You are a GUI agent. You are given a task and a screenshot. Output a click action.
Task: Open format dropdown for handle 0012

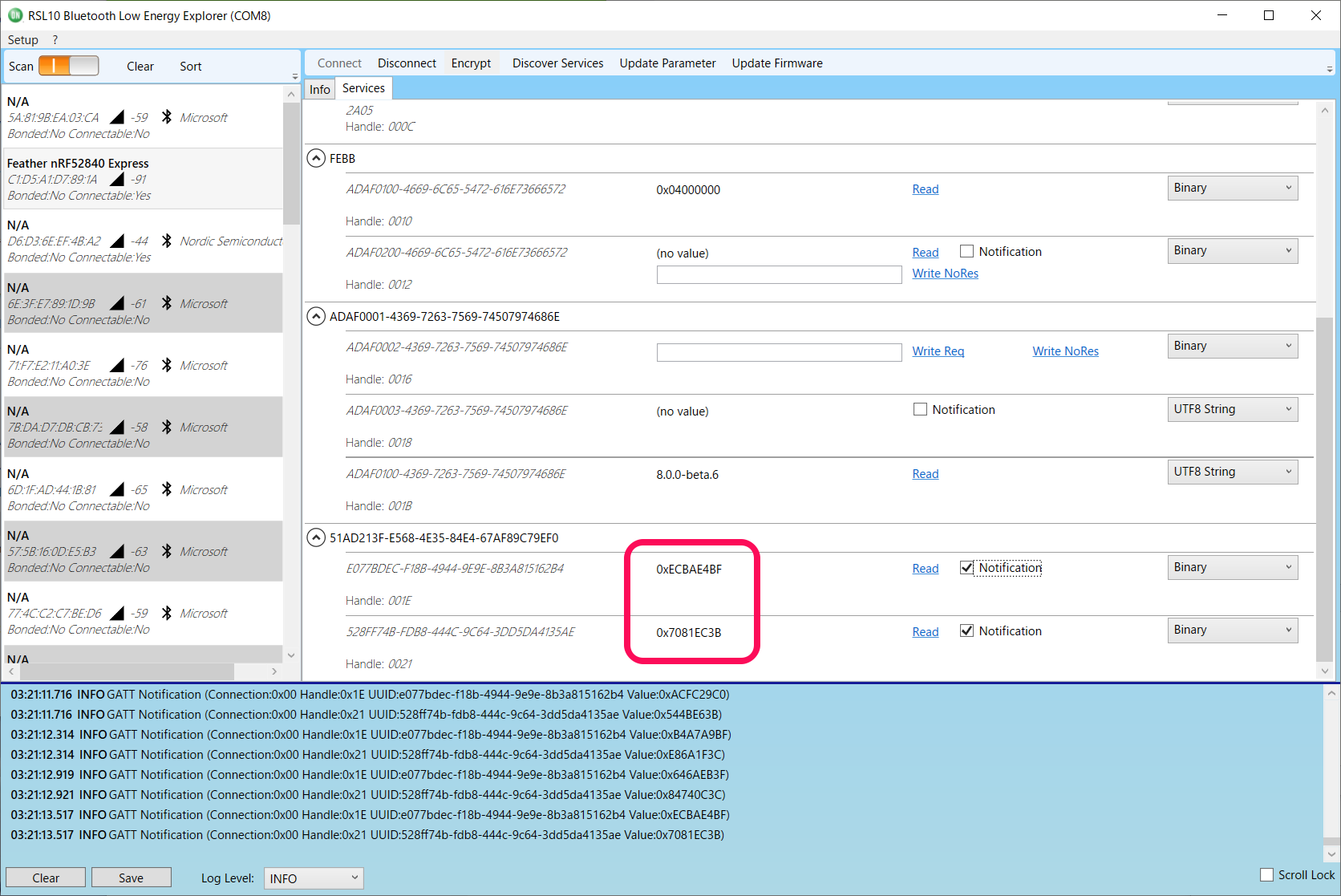(1232, 250)
